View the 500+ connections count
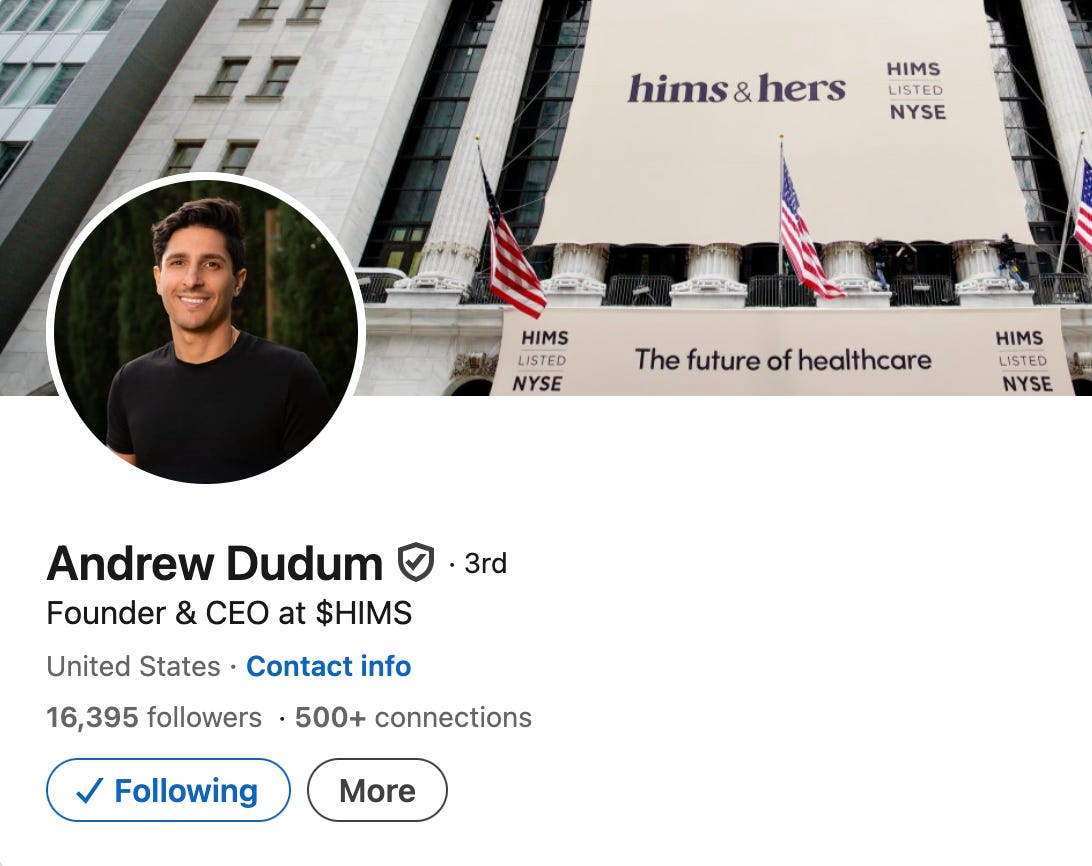 click(x=413, y=717)
